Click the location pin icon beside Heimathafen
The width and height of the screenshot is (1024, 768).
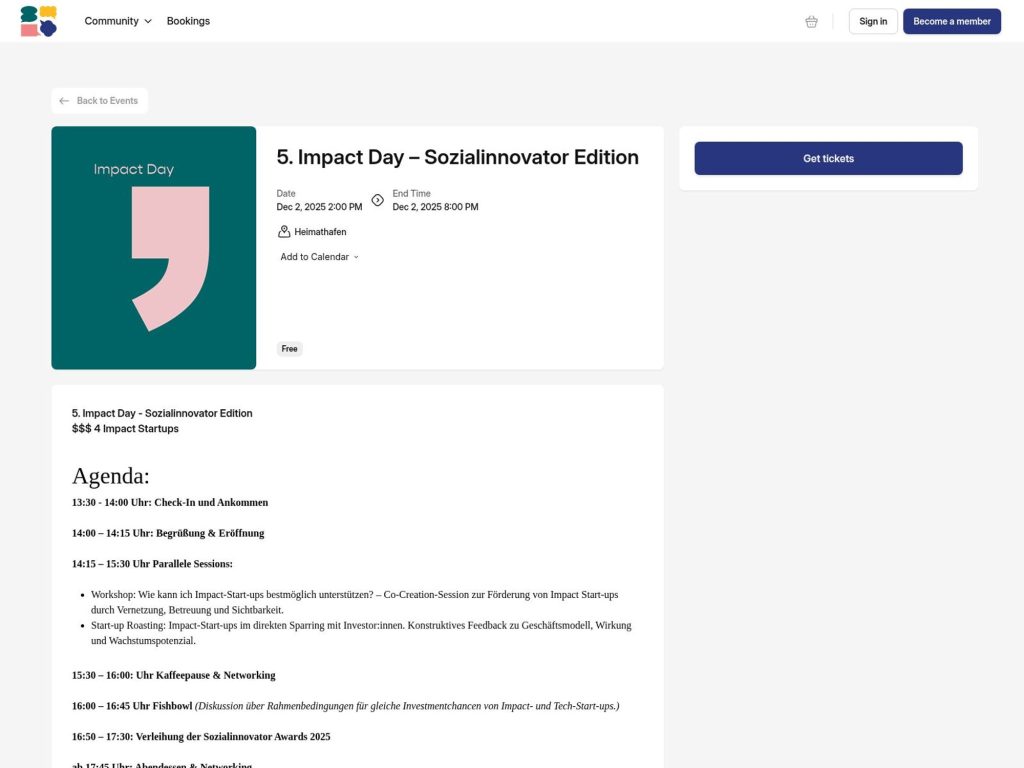(283, 231)
